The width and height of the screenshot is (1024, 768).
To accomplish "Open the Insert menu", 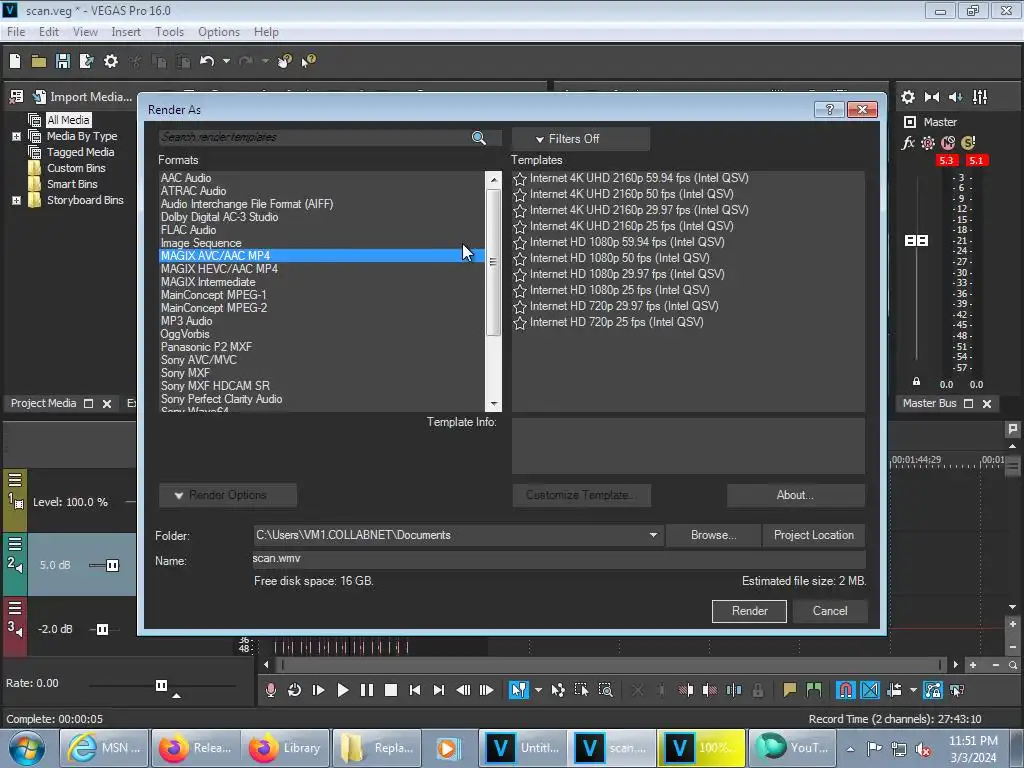I will coord(126,32).
